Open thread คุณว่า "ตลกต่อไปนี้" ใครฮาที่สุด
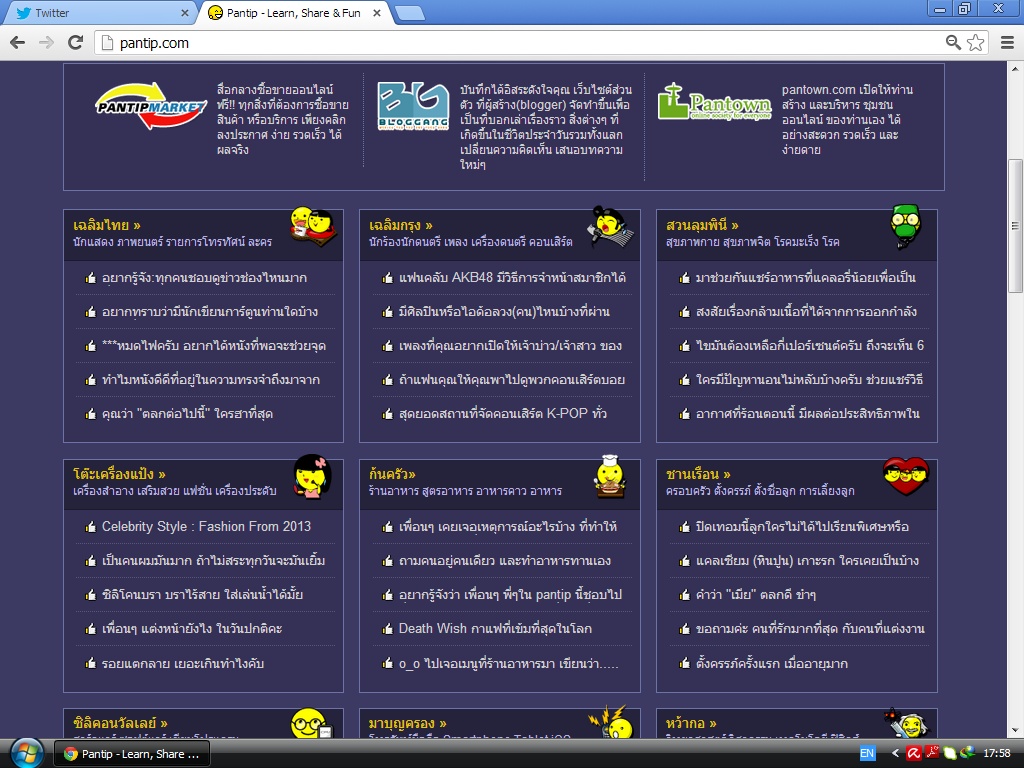The image size is (1024, 768). (187, 413)
